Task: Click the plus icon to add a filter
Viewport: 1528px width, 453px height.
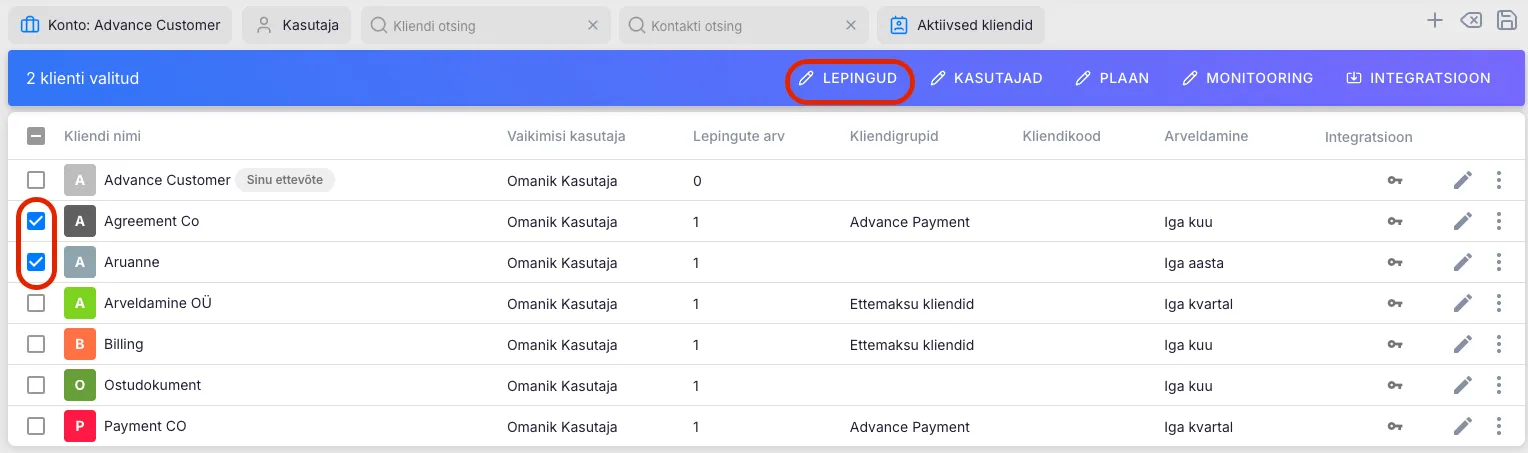Action: coord(1435,21)
